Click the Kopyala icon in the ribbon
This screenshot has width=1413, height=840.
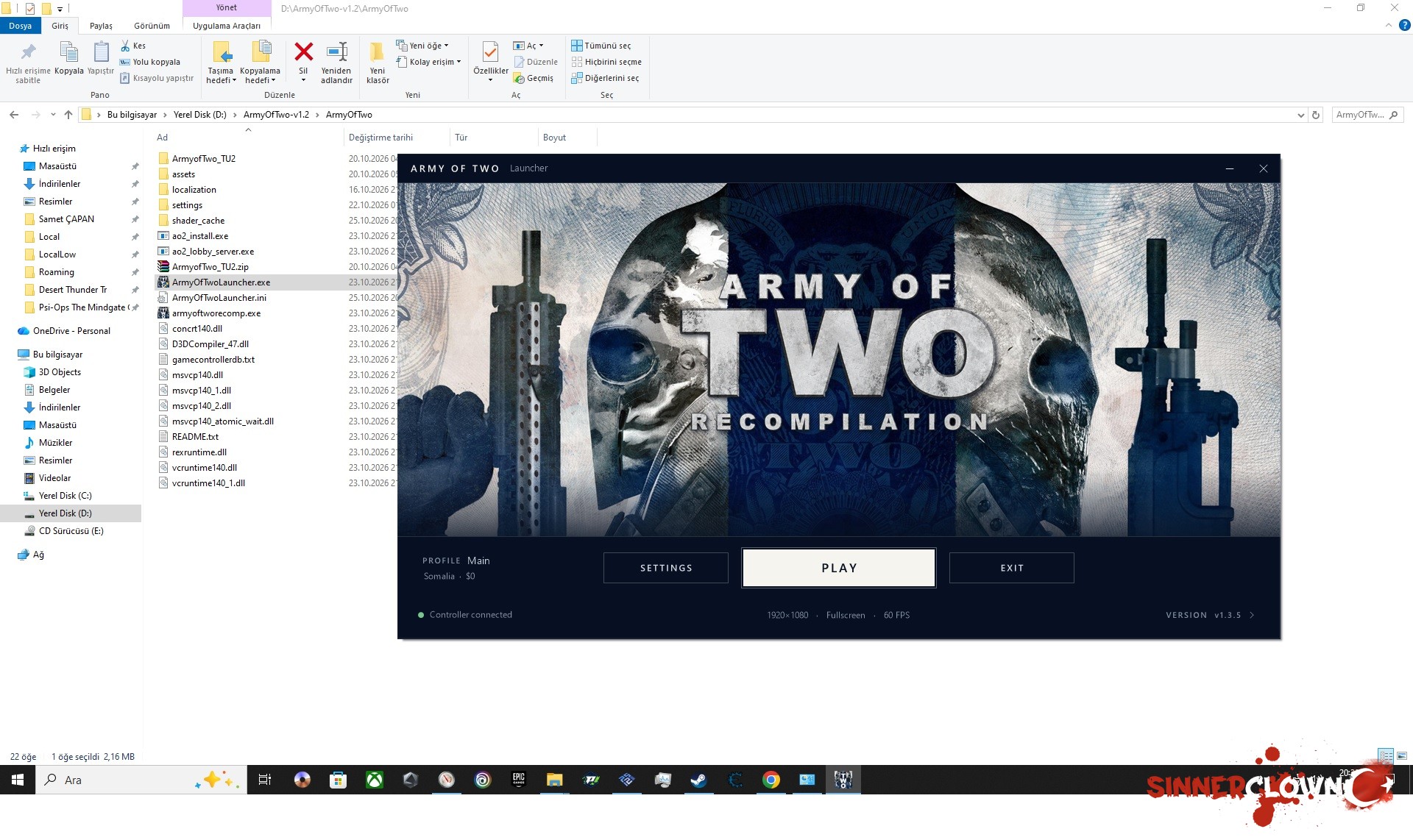coord(68,53)
